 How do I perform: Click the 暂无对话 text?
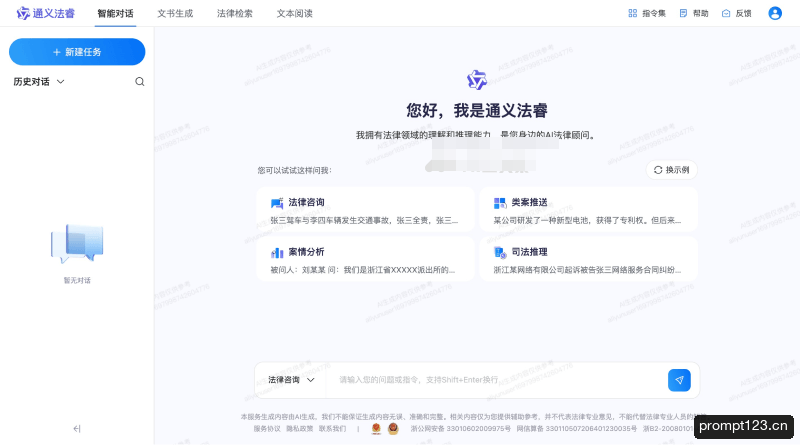tap(77, 280)
